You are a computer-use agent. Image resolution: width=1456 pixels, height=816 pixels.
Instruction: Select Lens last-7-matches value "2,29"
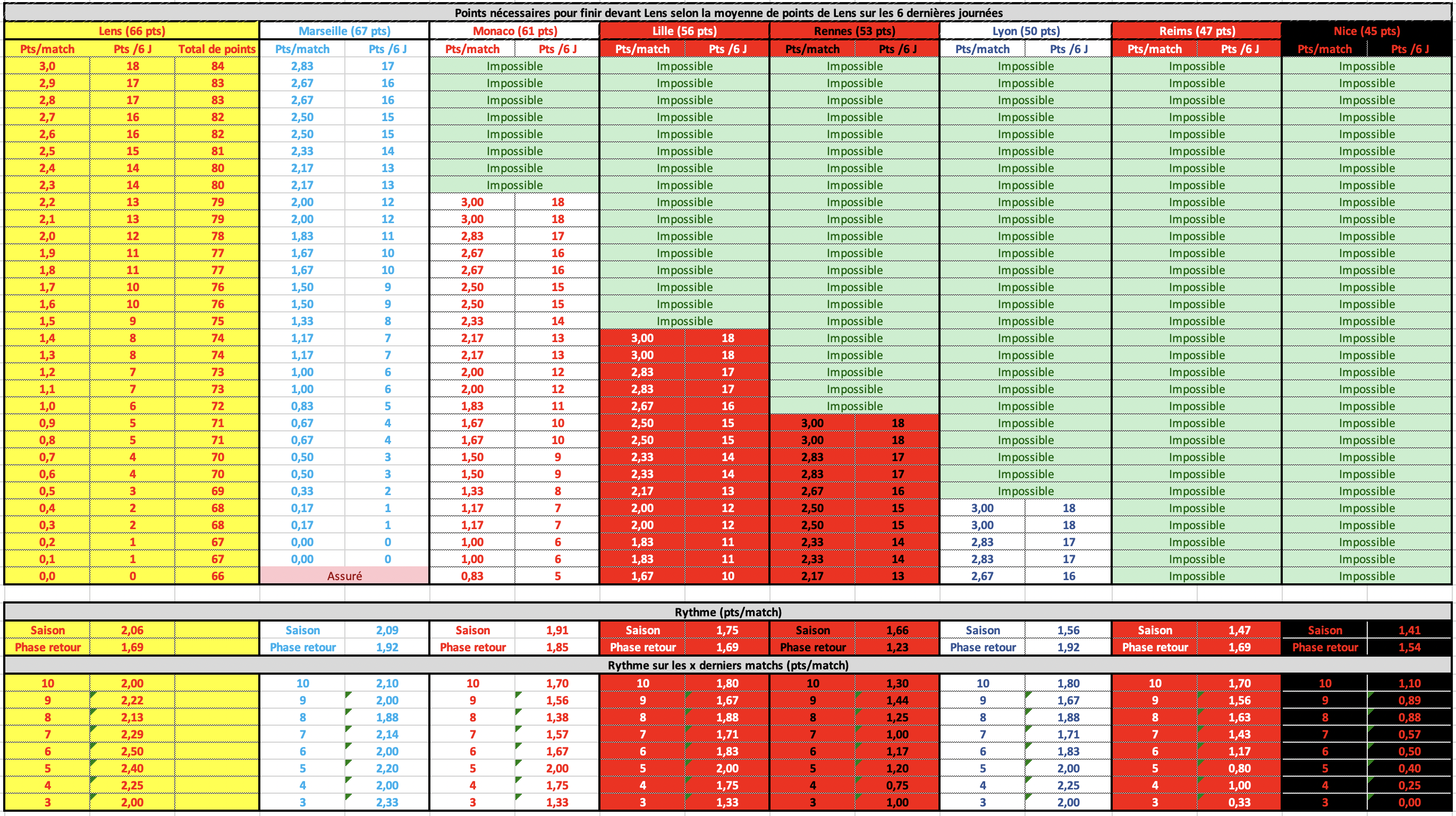[132, 734]
